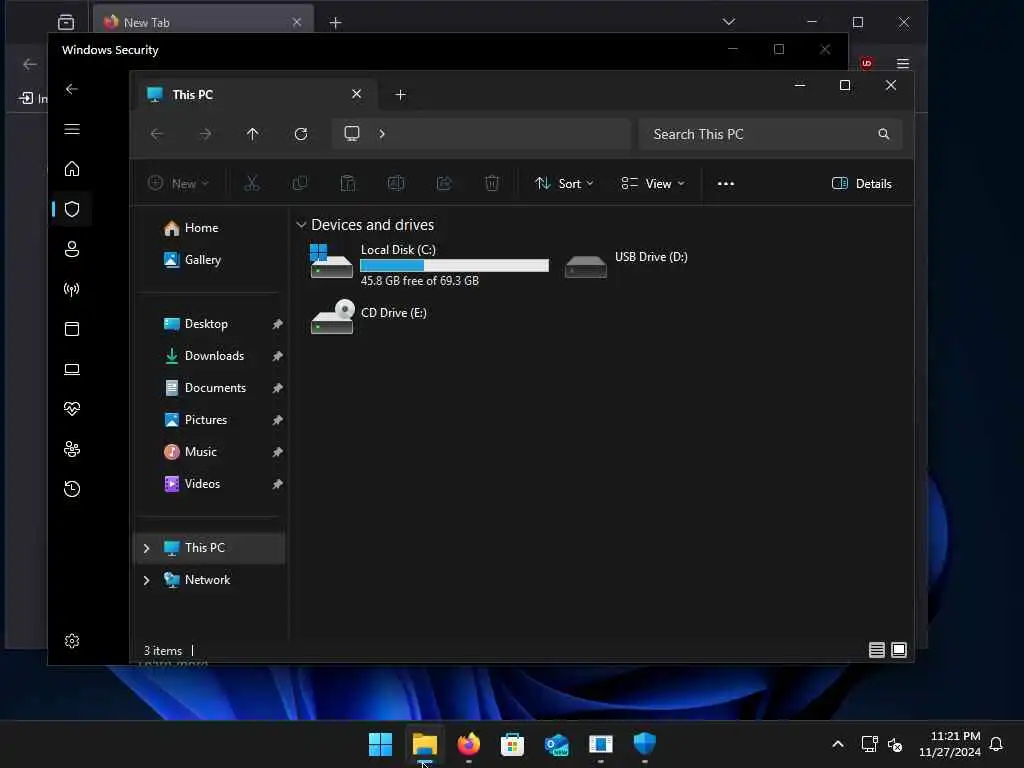Open Device security laptop icon
Image resolution: width=1024 pixels, height=768 pixels.
(x=72, y=369)
